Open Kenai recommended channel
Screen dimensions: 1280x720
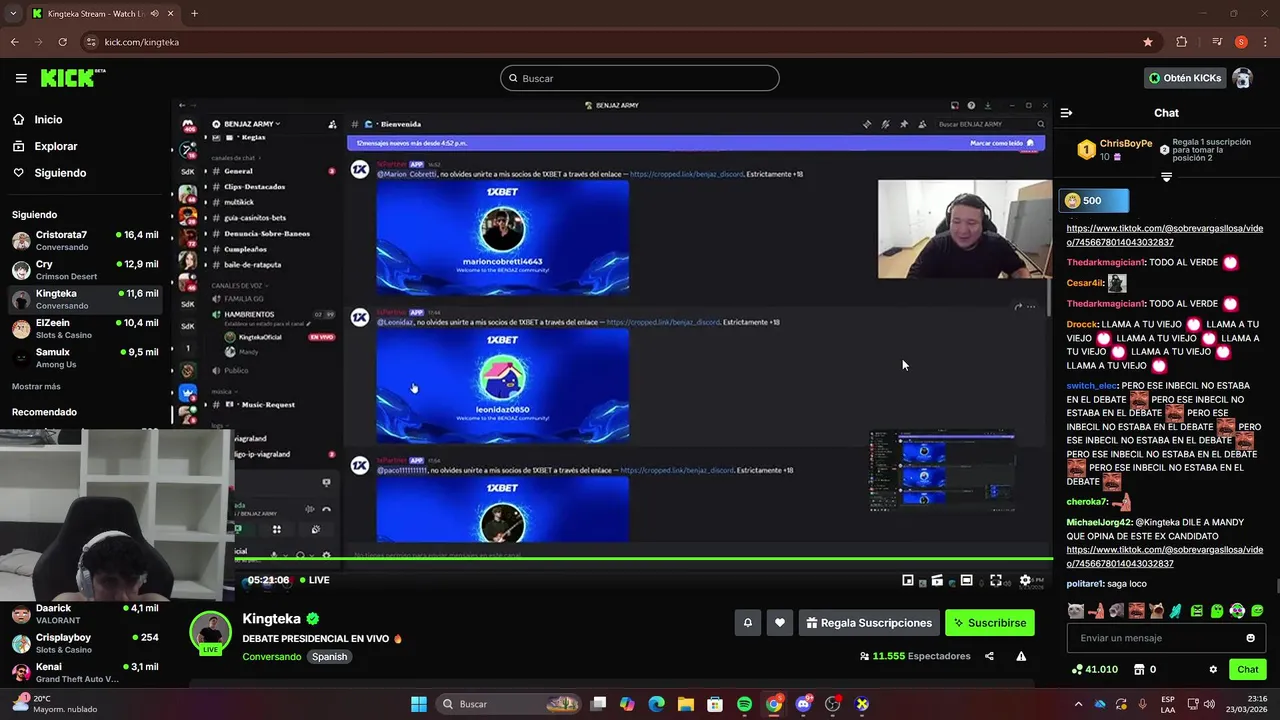pos(85,672)
